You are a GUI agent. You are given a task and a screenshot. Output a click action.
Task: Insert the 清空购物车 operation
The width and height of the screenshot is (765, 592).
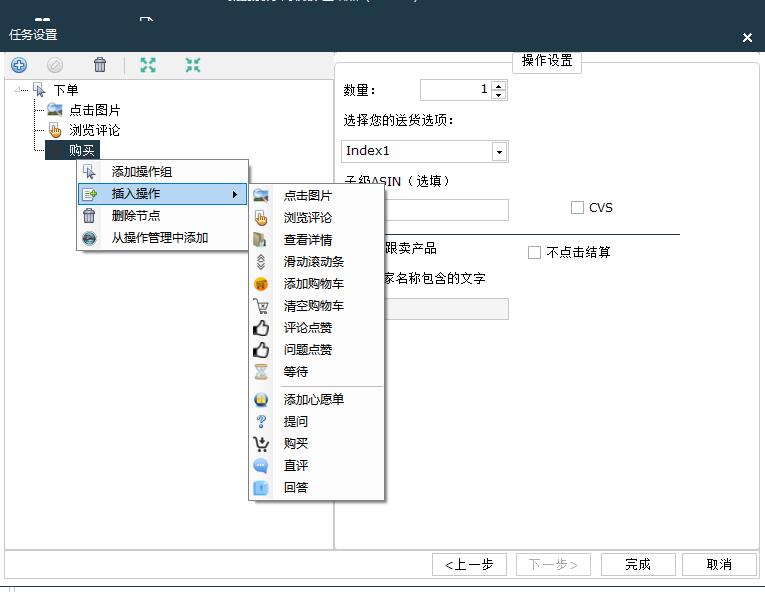pyautogui.click(x=317, y=306)
